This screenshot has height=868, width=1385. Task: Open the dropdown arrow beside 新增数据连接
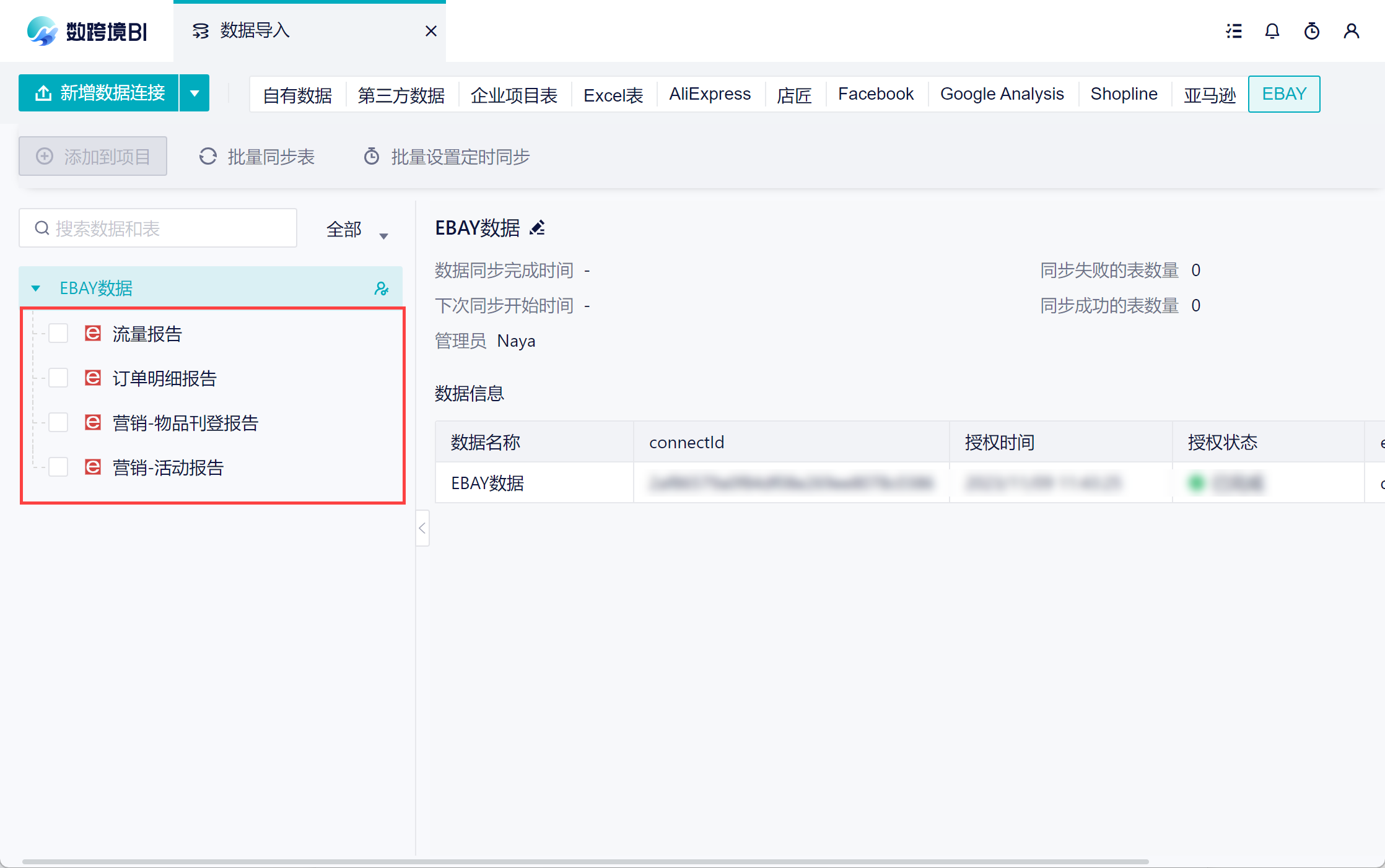pos(194,93)
